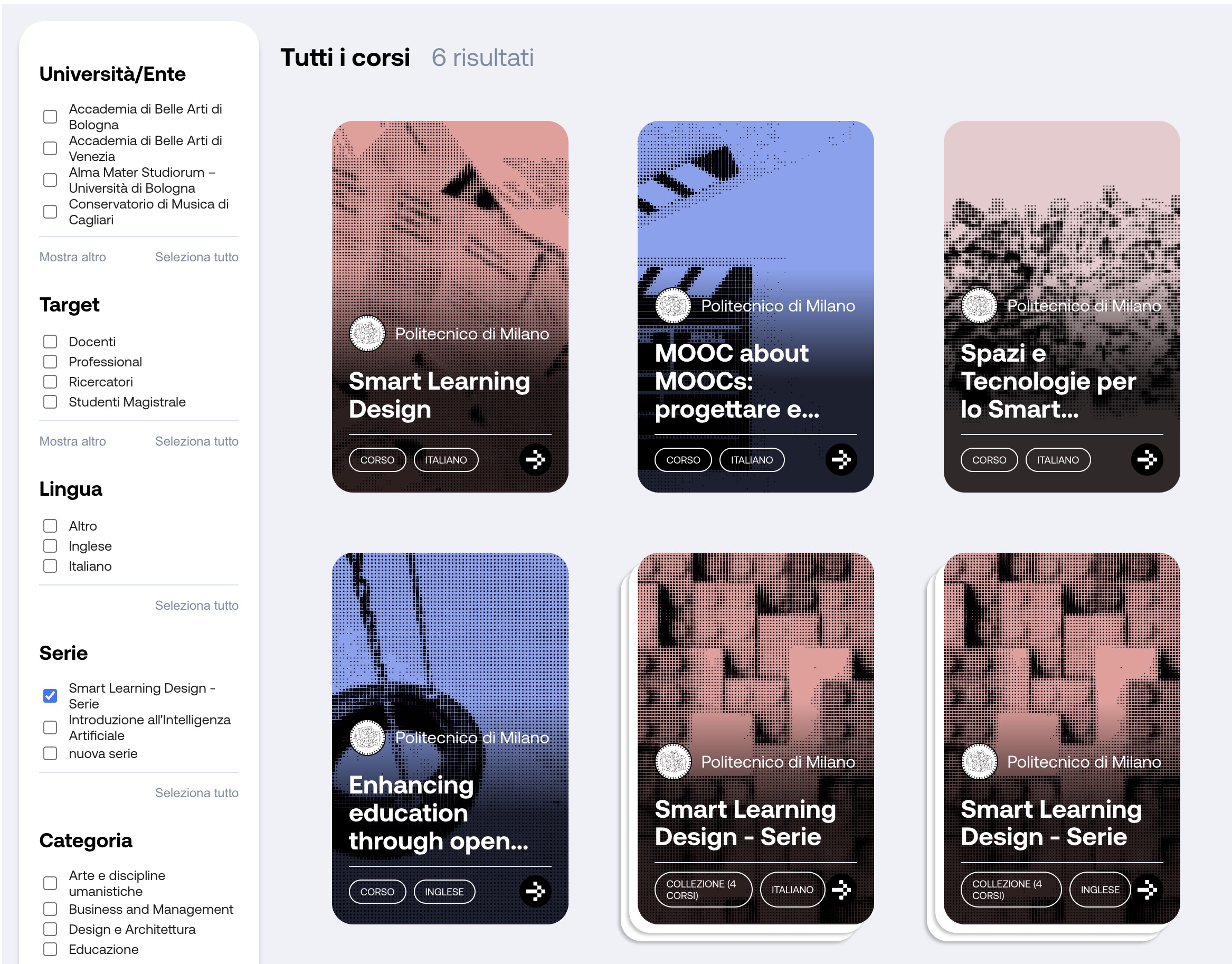
Task: Click arrow icon on Spazi e Tecnologie card
Action: coord(1147,460)
